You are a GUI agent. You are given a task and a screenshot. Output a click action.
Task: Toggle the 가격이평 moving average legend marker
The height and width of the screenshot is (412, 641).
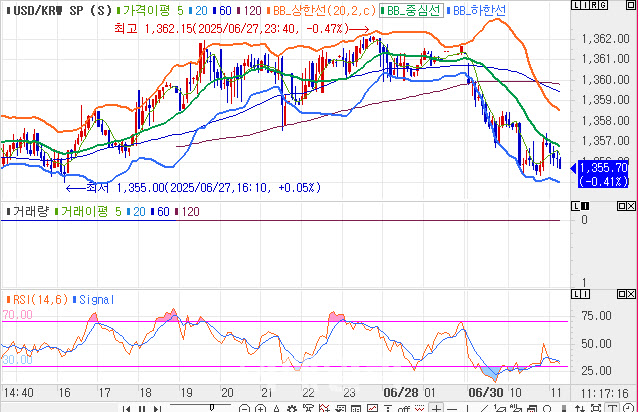click(x=116, y=10)
